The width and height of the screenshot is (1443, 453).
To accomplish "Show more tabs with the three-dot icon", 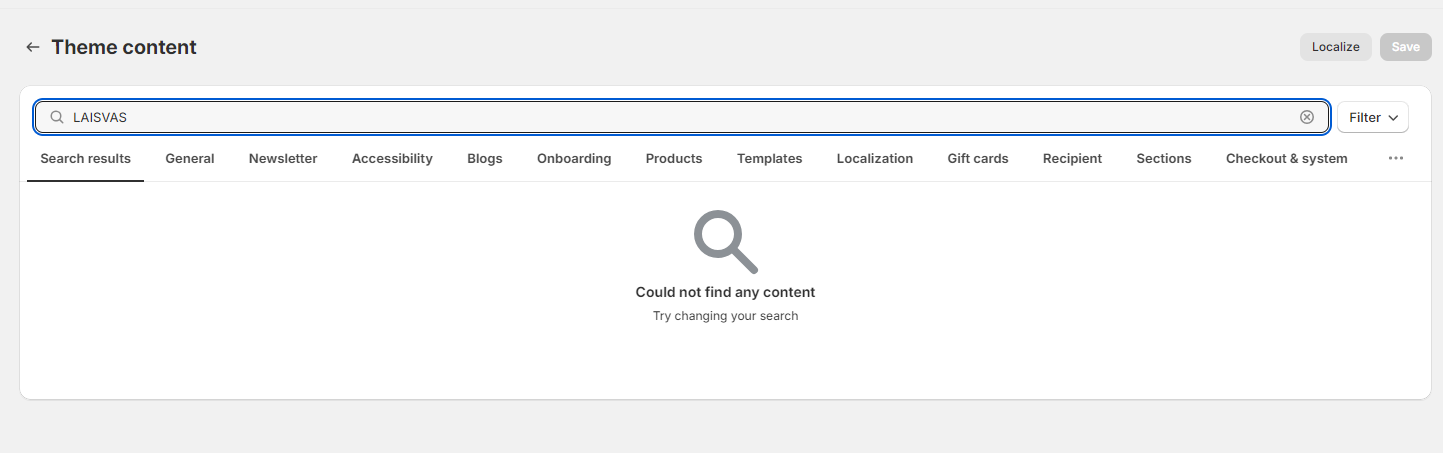I will click(1396, 158).
